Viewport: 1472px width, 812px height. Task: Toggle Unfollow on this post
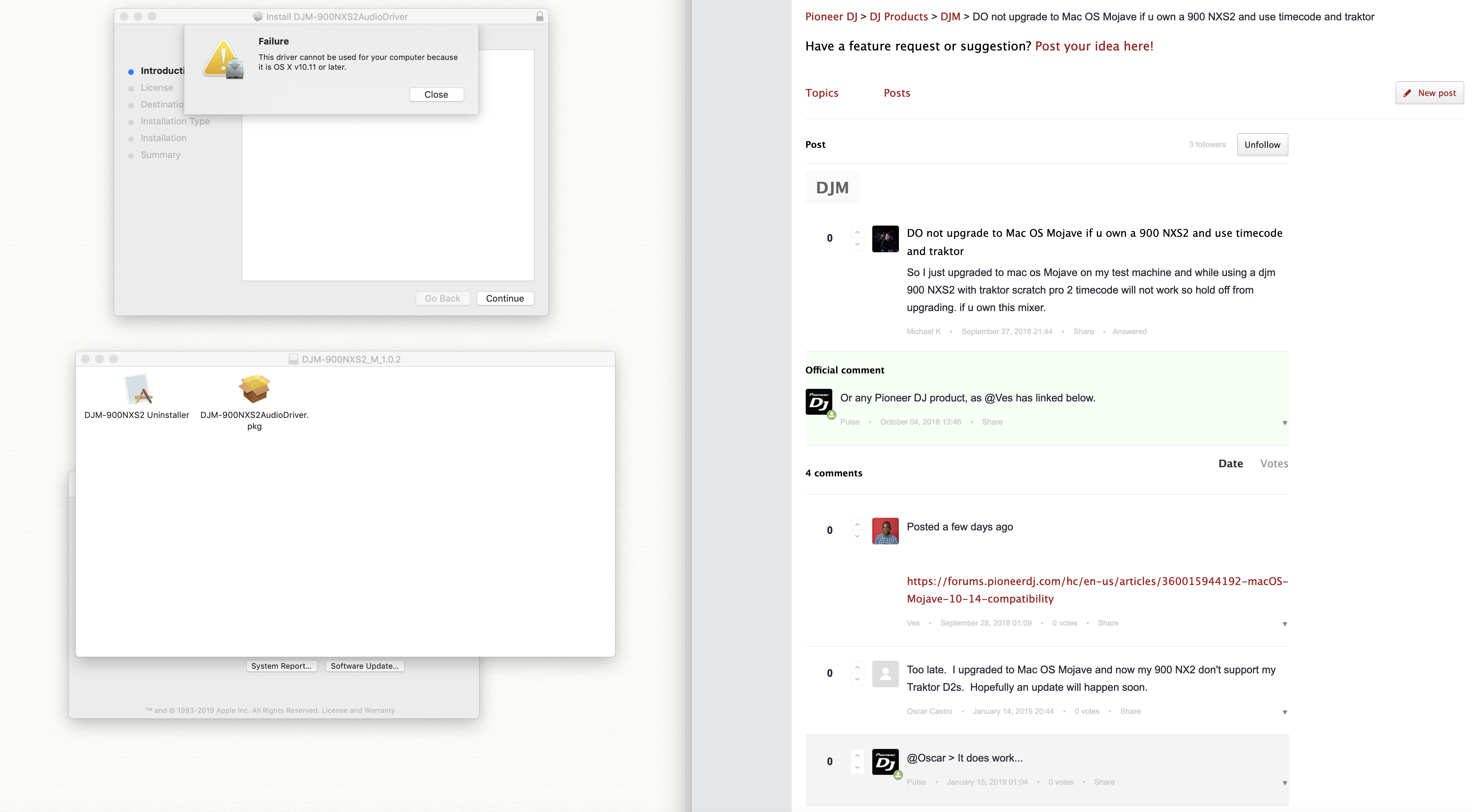[1262, 145]
